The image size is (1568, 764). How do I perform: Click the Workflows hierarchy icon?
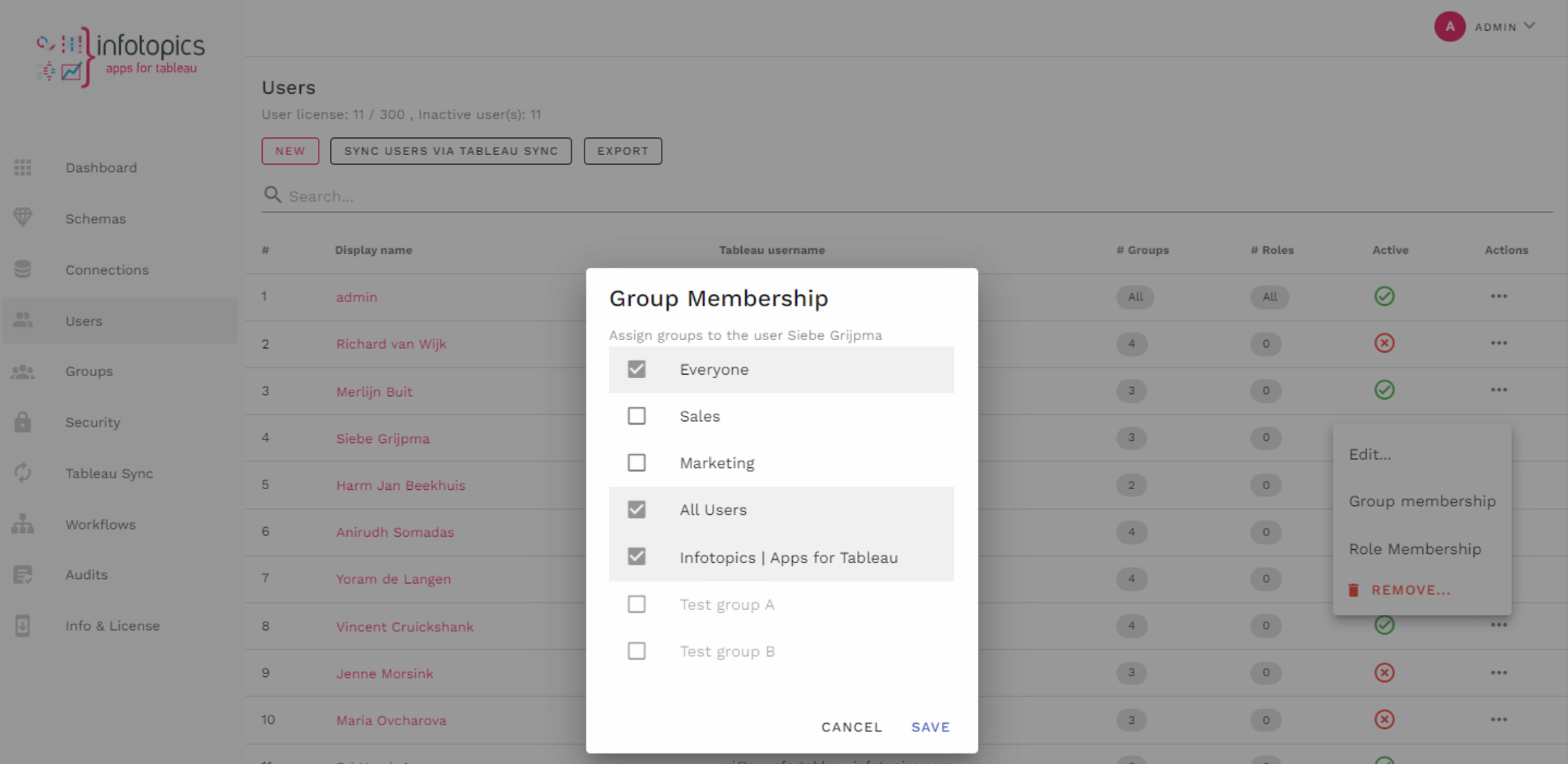(x=22, y=524)
